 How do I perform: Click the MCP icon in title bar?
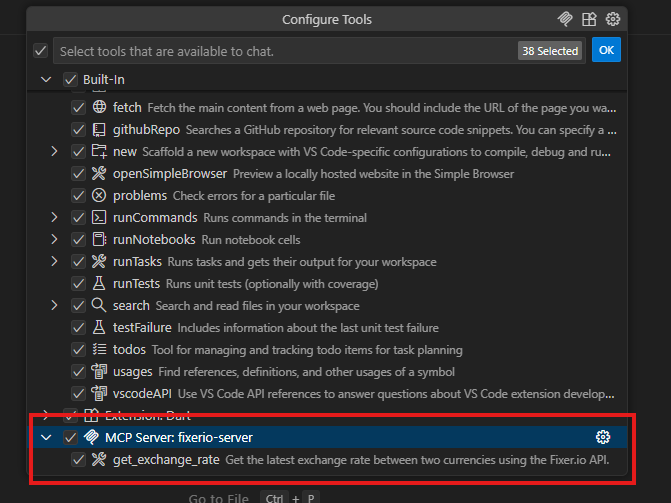[565, 19]
